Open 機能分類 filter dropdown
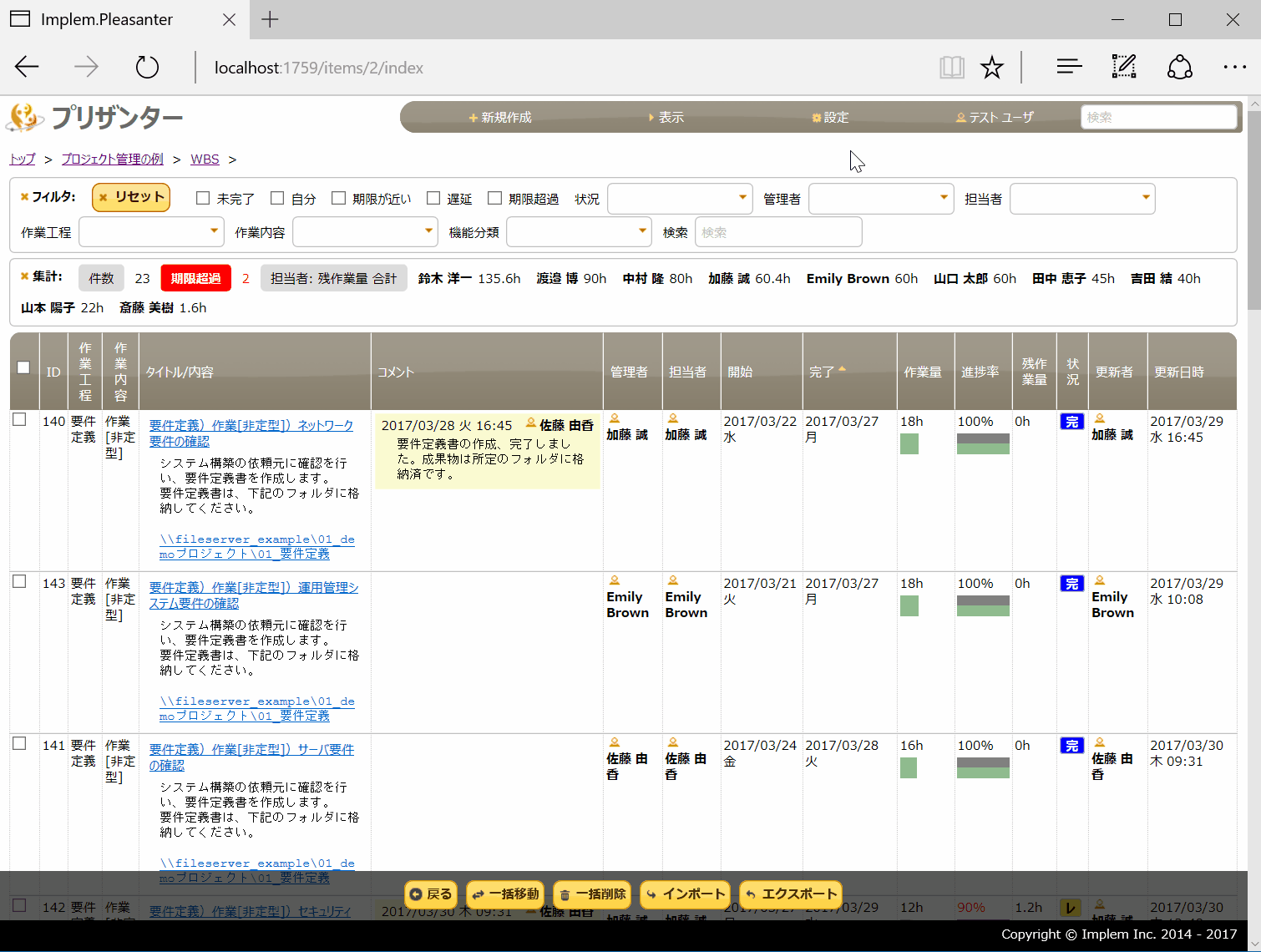 coord(579,232)
